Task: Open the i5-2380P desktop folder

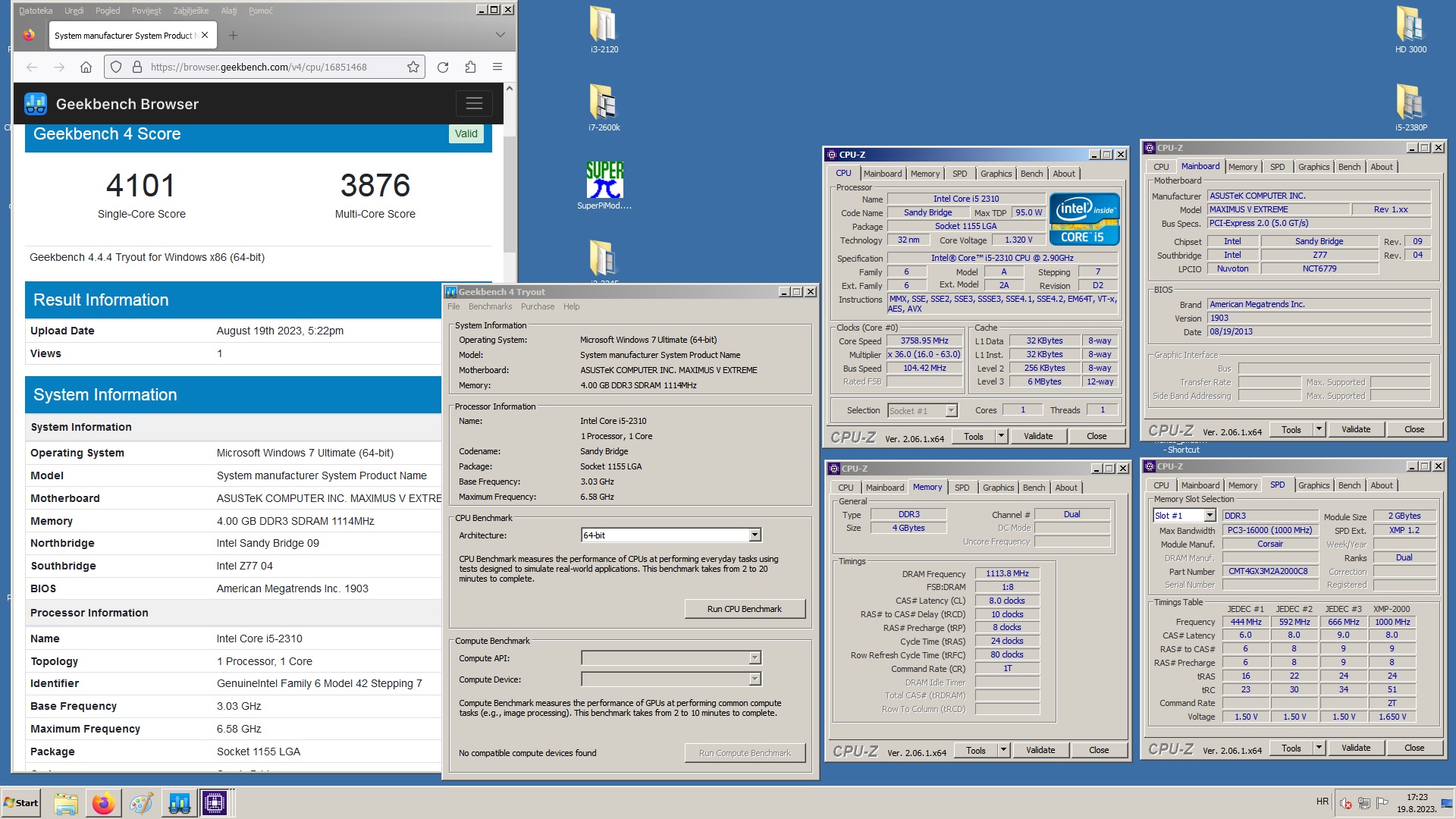Action: point(1410,107)
